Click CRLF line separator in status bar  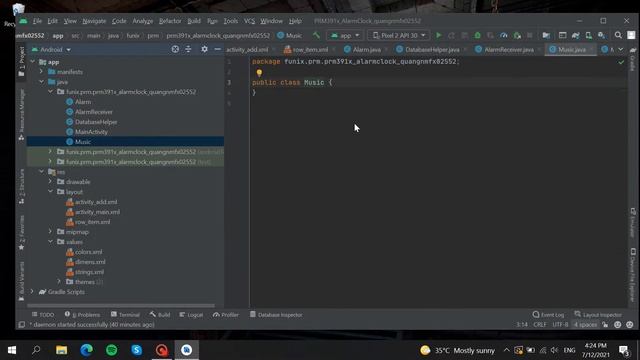(x=540, y=325)
